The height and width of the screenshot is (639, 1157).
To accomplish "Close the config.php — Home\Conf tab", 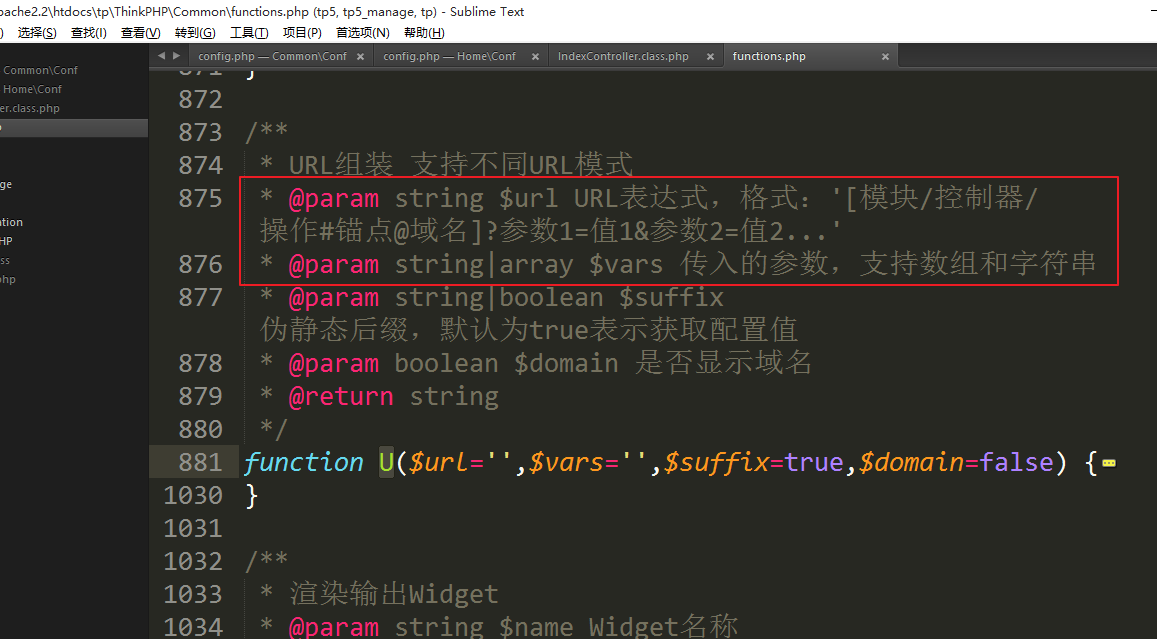I will 535,57.
